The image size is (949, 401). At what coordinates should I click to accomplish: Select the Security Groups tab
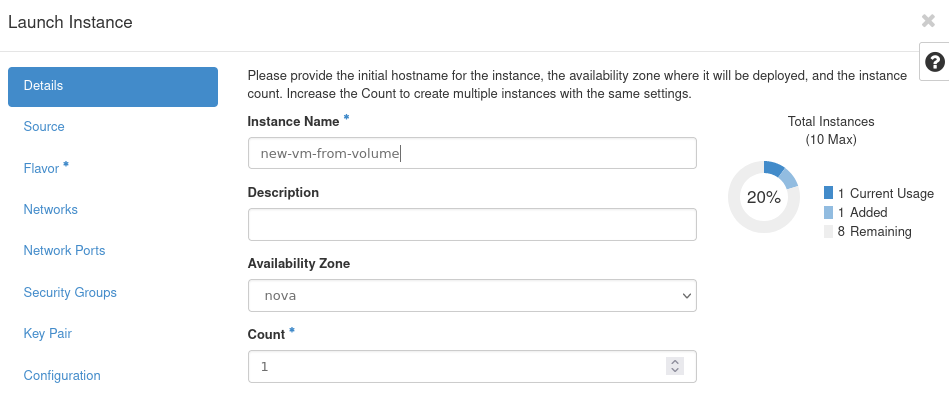[70, 293]
